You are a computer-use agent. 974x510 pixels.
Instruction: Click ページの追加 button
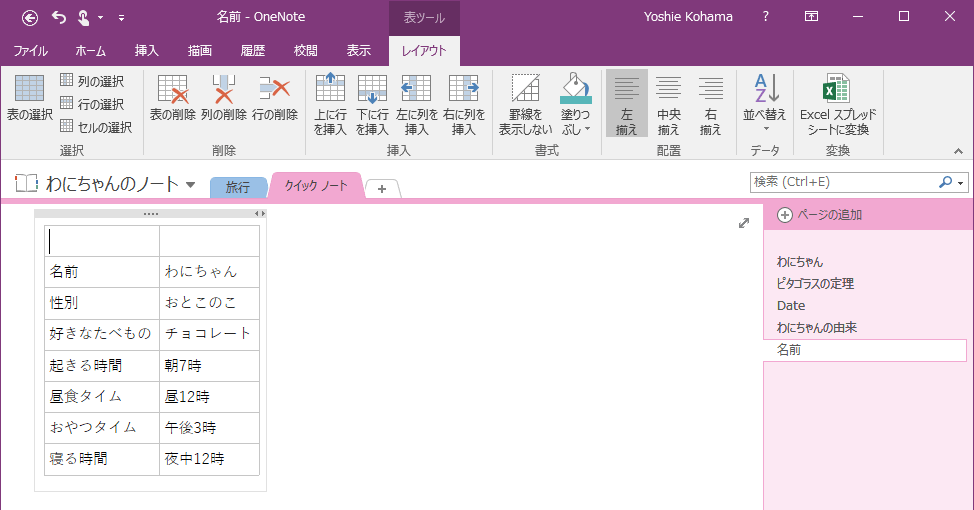click(820, 215)
